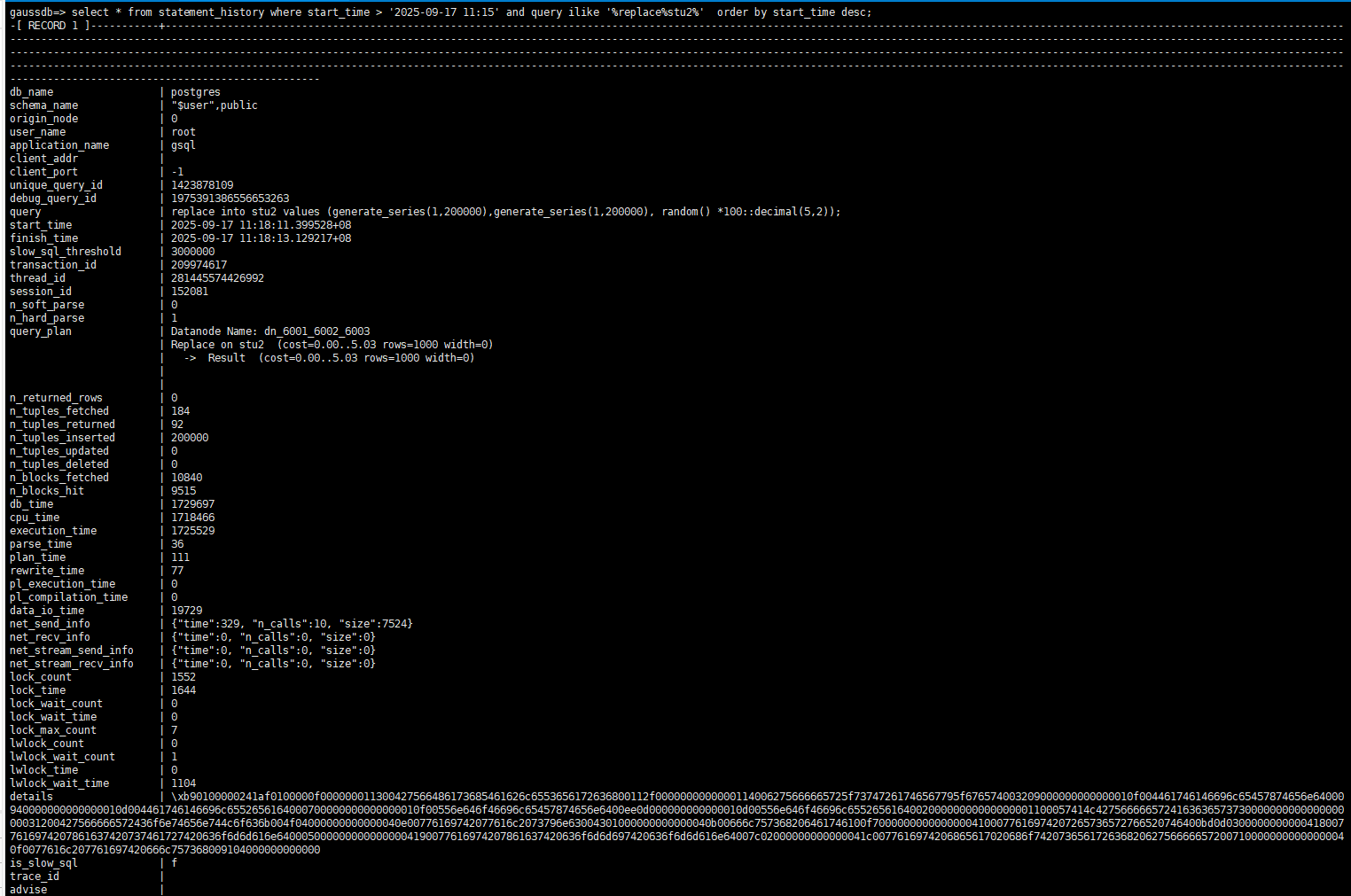The image size is (1351, 896).
Task: Click the db_time value 1729697
Action: [192, 504]
